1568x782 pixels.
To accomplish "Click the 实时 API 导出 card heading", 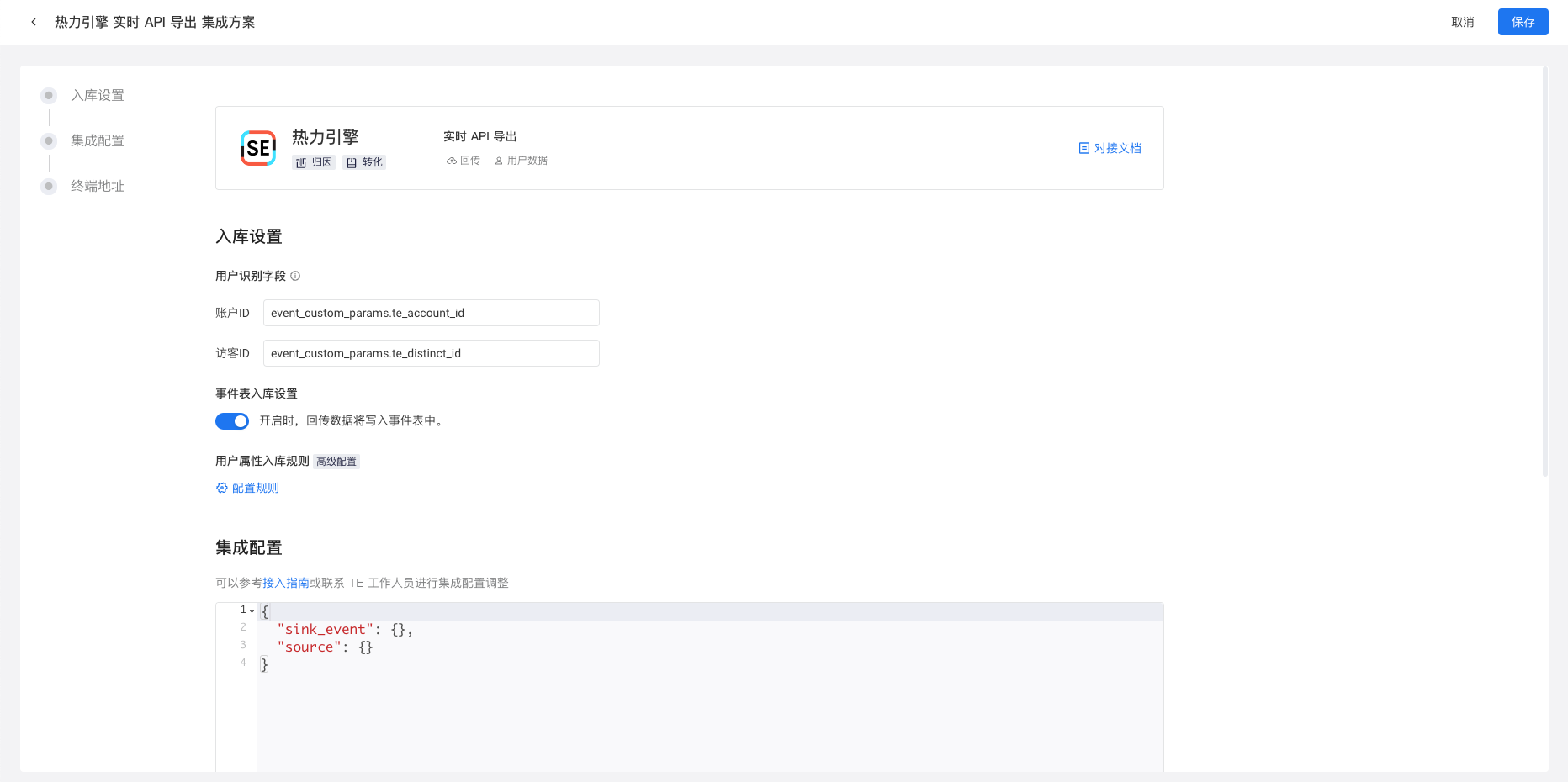I will 480,136.
